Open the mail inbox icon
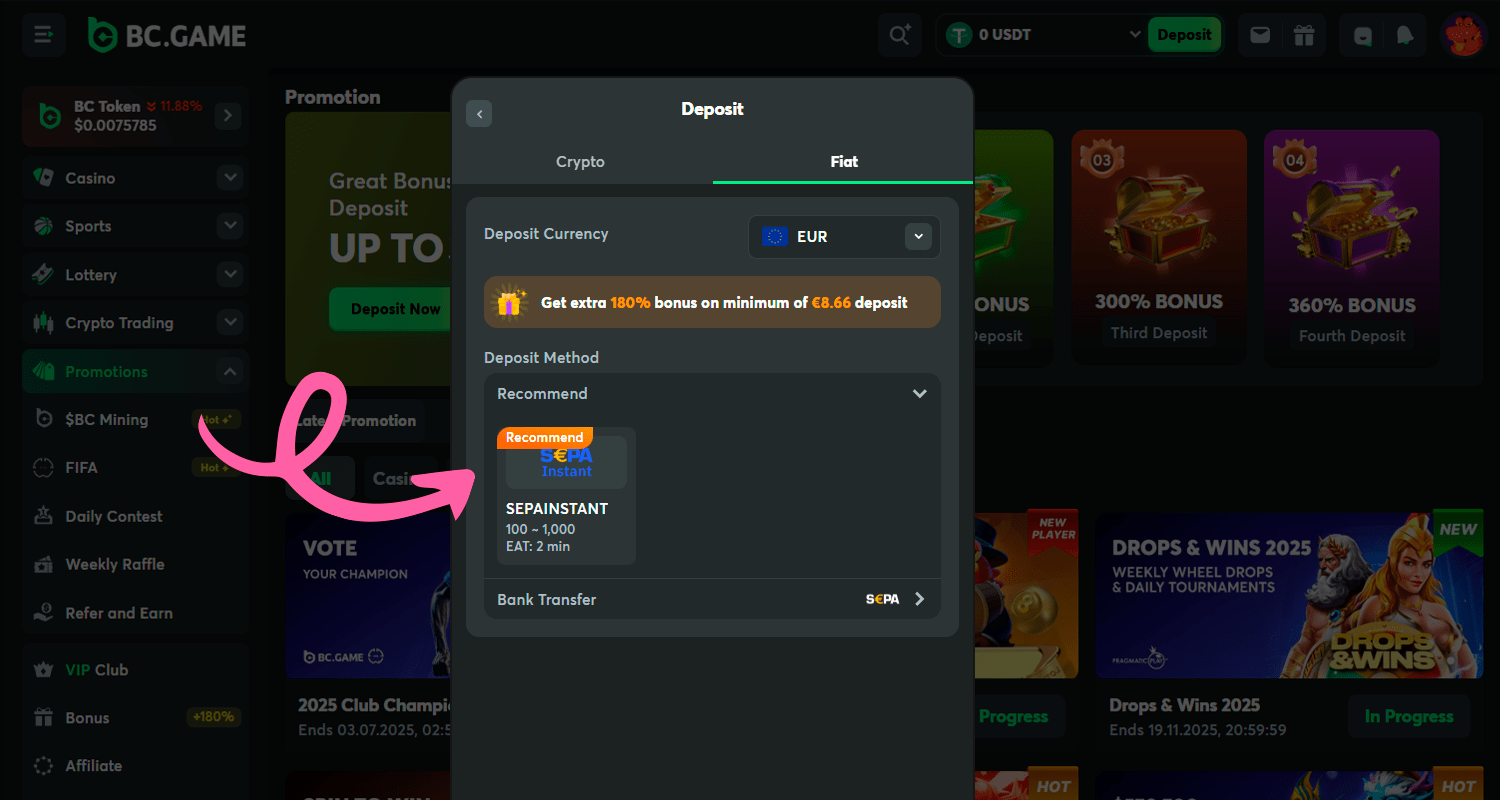This screenshot has height=800, width=1500. pyautogui.click(x=1260, y=35)
